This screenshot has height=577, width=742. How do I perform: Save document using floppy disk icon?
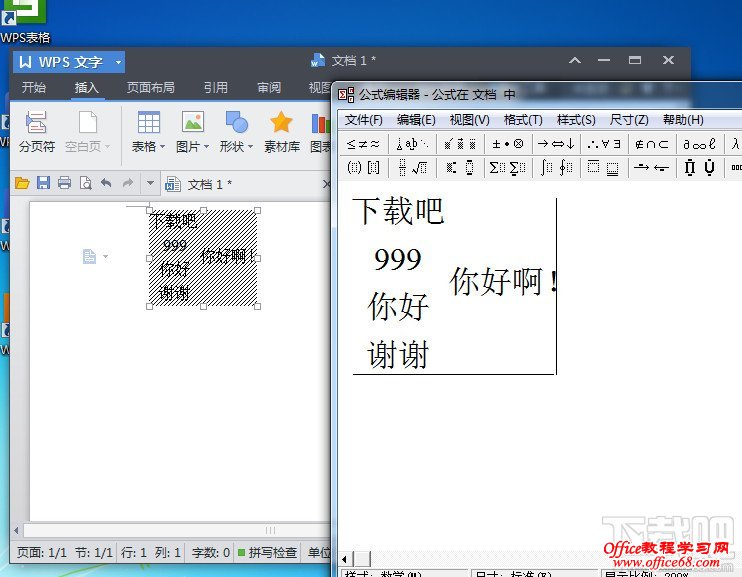[43, 183]
